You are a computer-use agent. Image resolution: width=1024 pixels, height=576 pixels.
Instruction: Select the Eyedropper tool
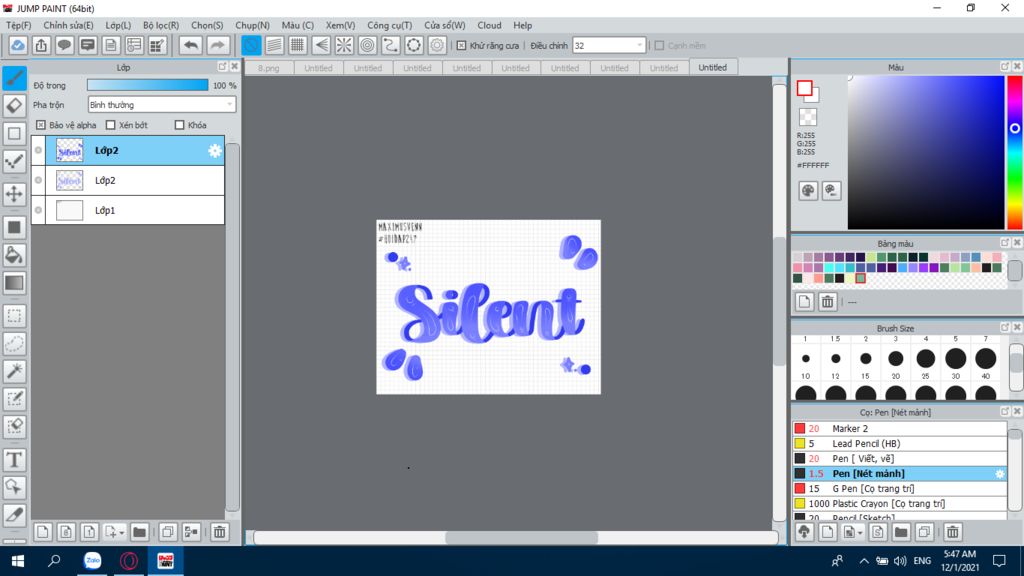coord(14,515)
